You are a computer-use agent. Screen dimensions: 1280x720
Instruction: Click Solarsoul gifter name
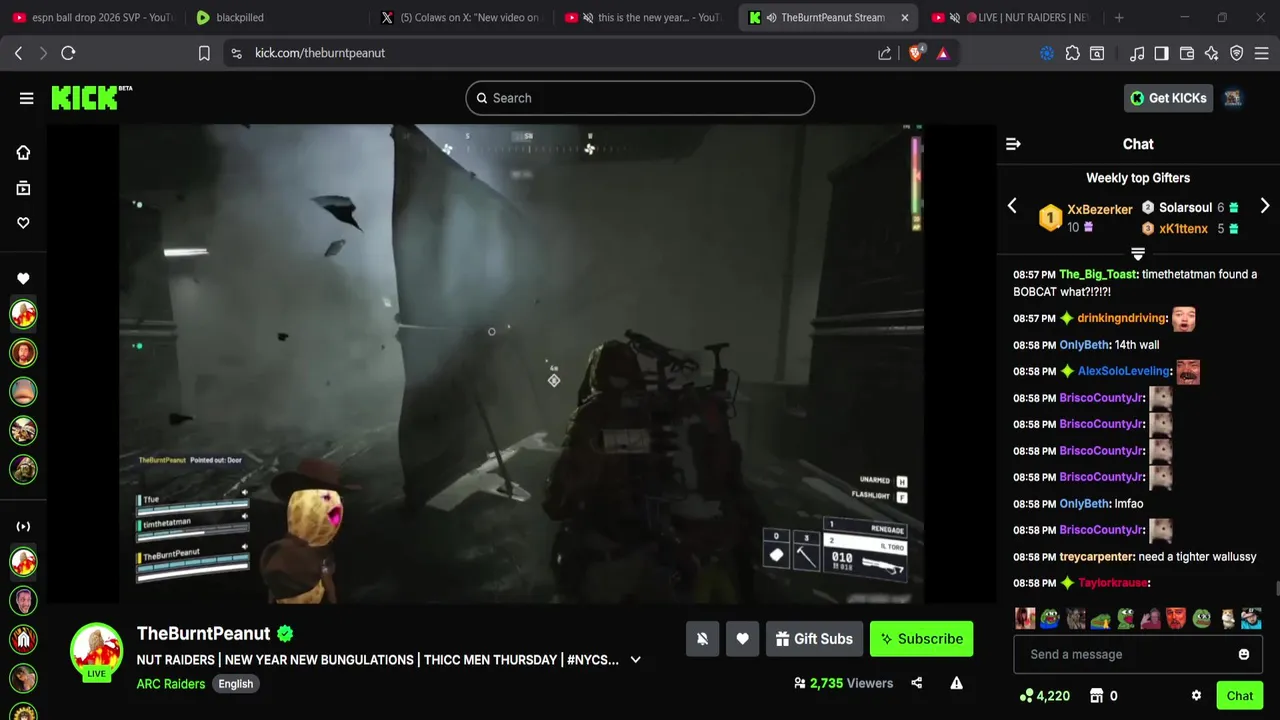[1185, 208]
